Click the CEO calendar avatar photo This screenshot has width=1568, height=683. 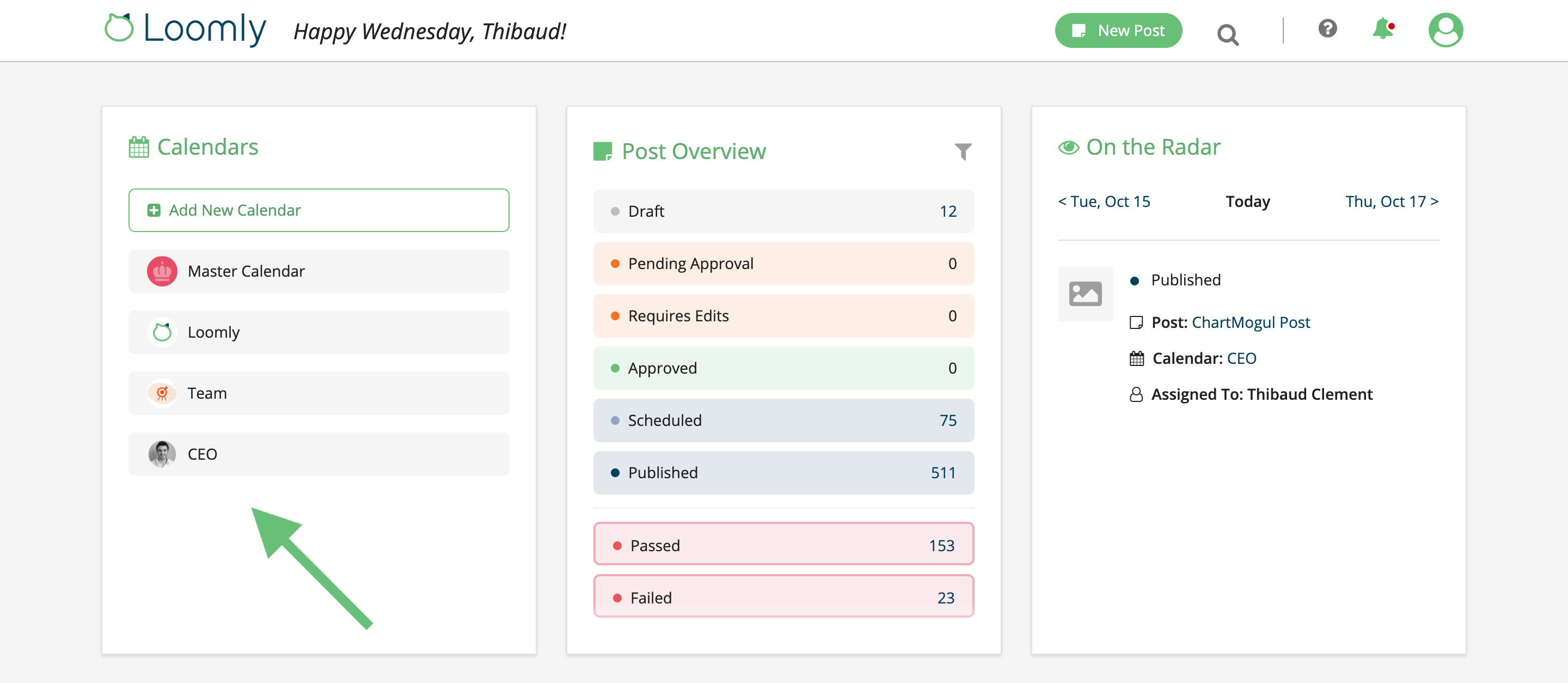tap(162, 454)
